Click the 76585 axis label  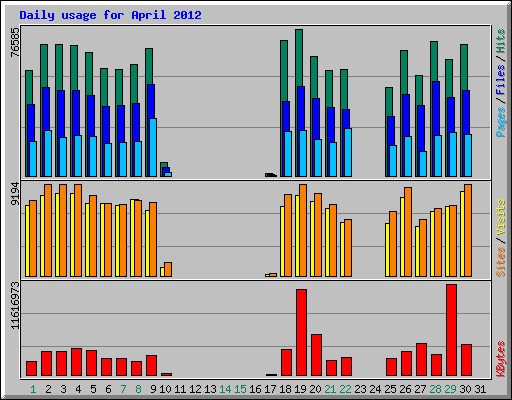point(15,42)
